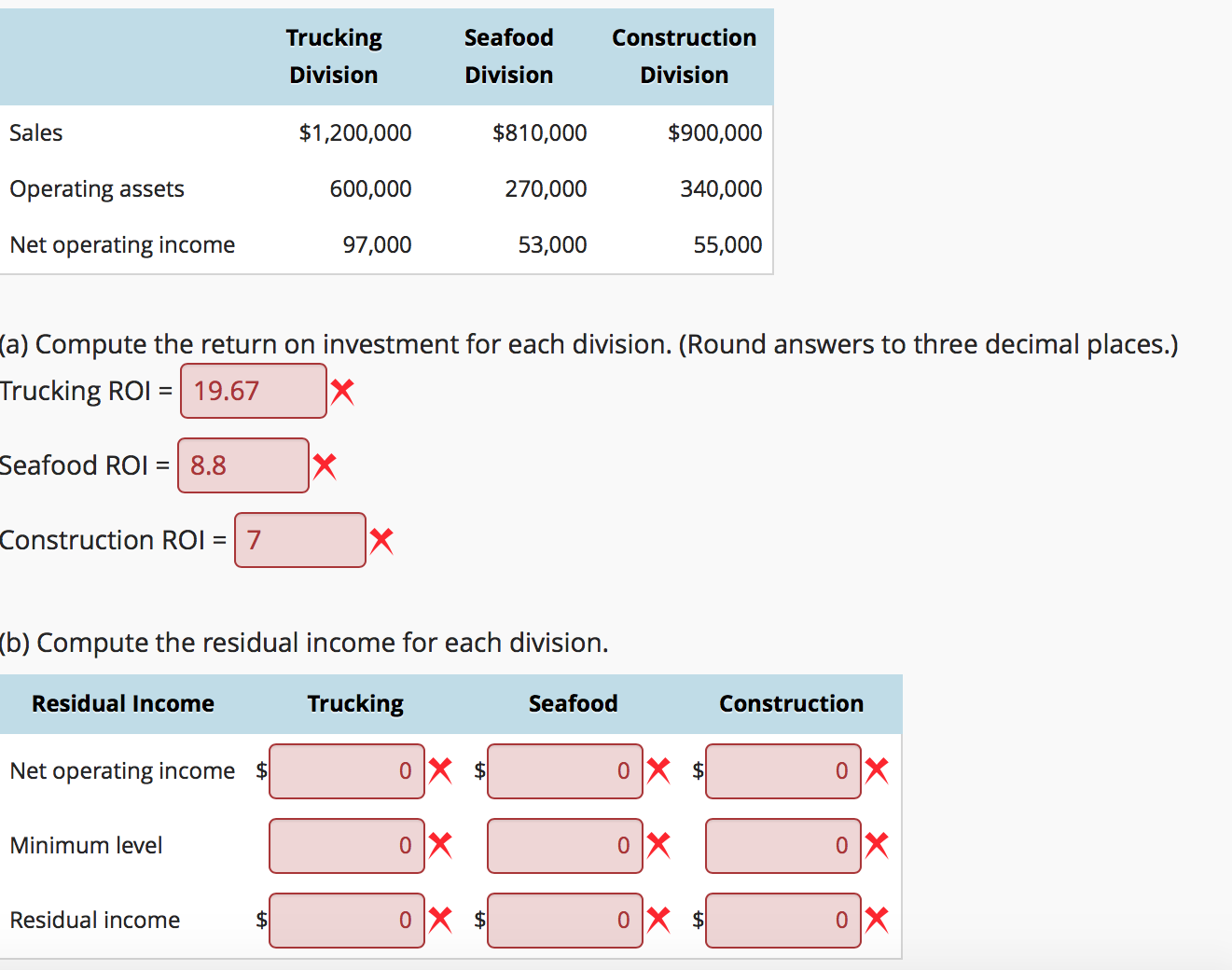Click Construction operating assets 340,000
The height and width of the screenshot is (970, 1232).
(x=722, y=189)
